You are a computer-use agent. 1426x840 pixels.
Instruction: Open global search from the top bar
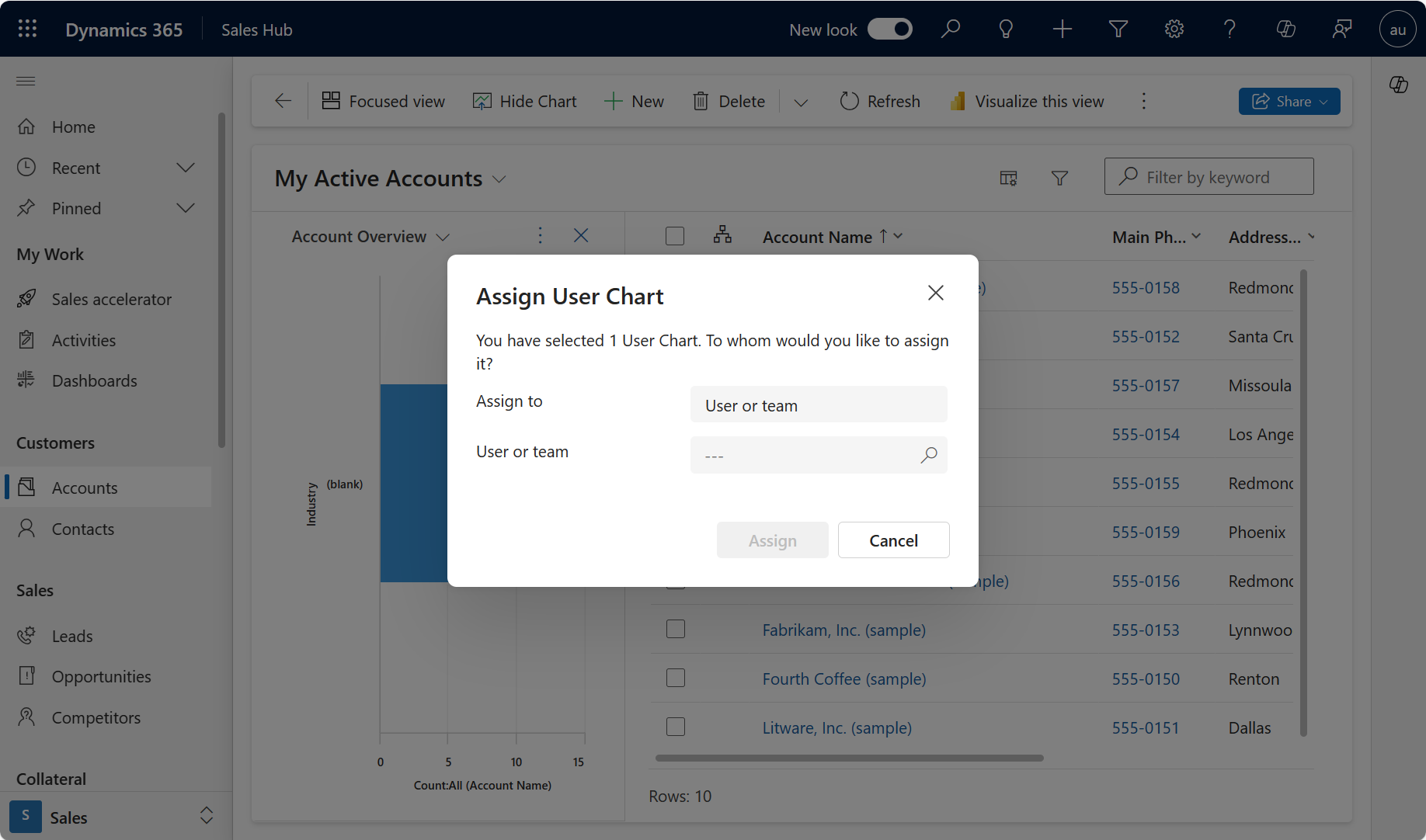click(x=951, y=29)
